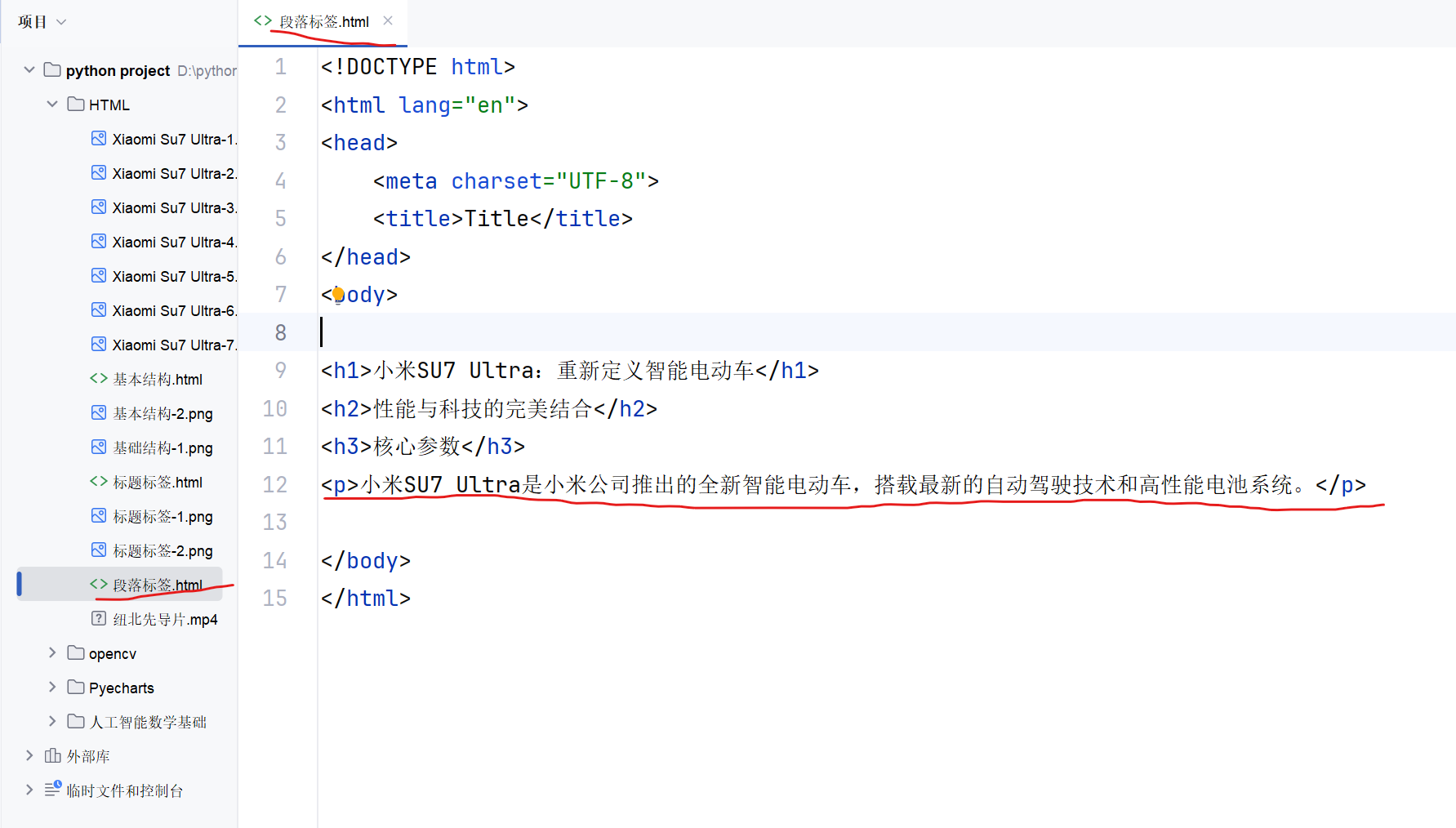This screenshot has height=828, width=1456.
Task: Click the yellow intention bulb on line 7
Action: [338, 294]
